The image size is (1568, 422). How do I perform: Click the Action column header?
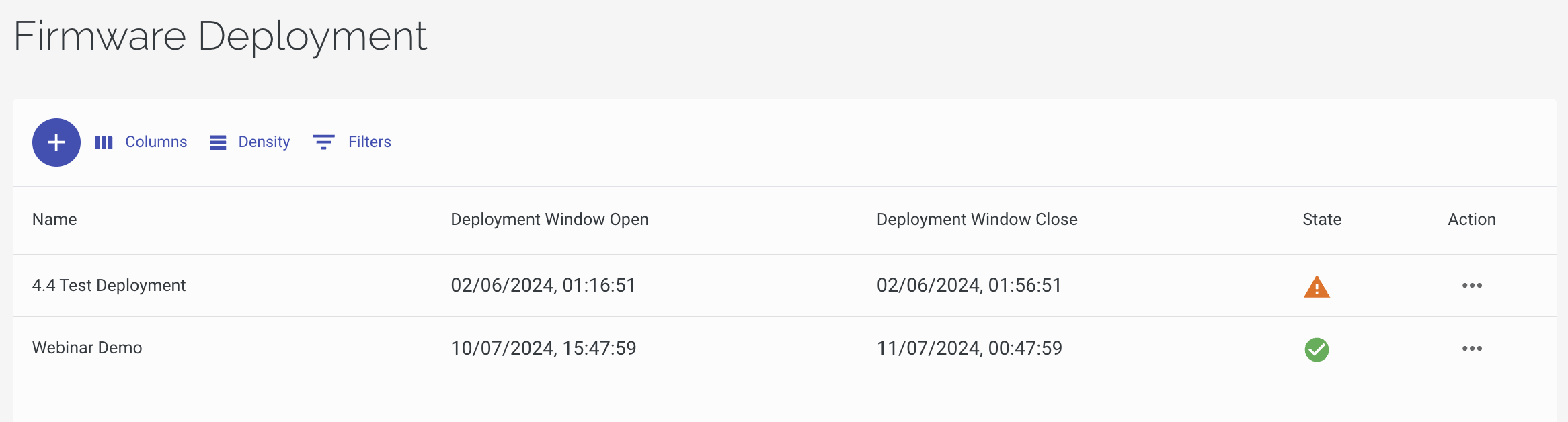(1472, 220)
